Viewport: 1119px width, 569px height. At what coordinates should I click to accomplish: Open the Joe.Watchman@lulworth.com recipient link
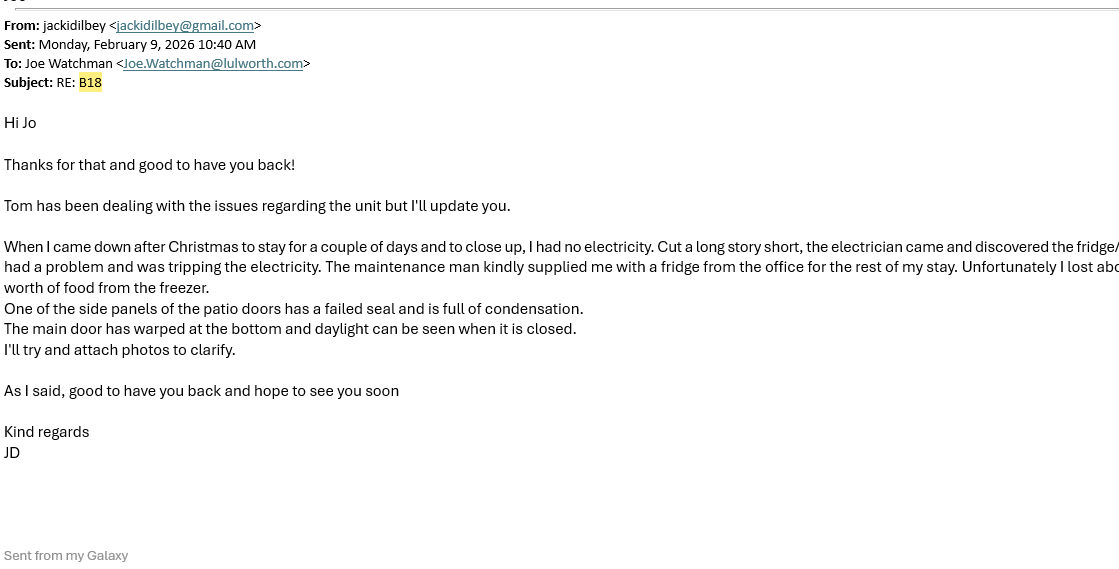pos(213,64)
